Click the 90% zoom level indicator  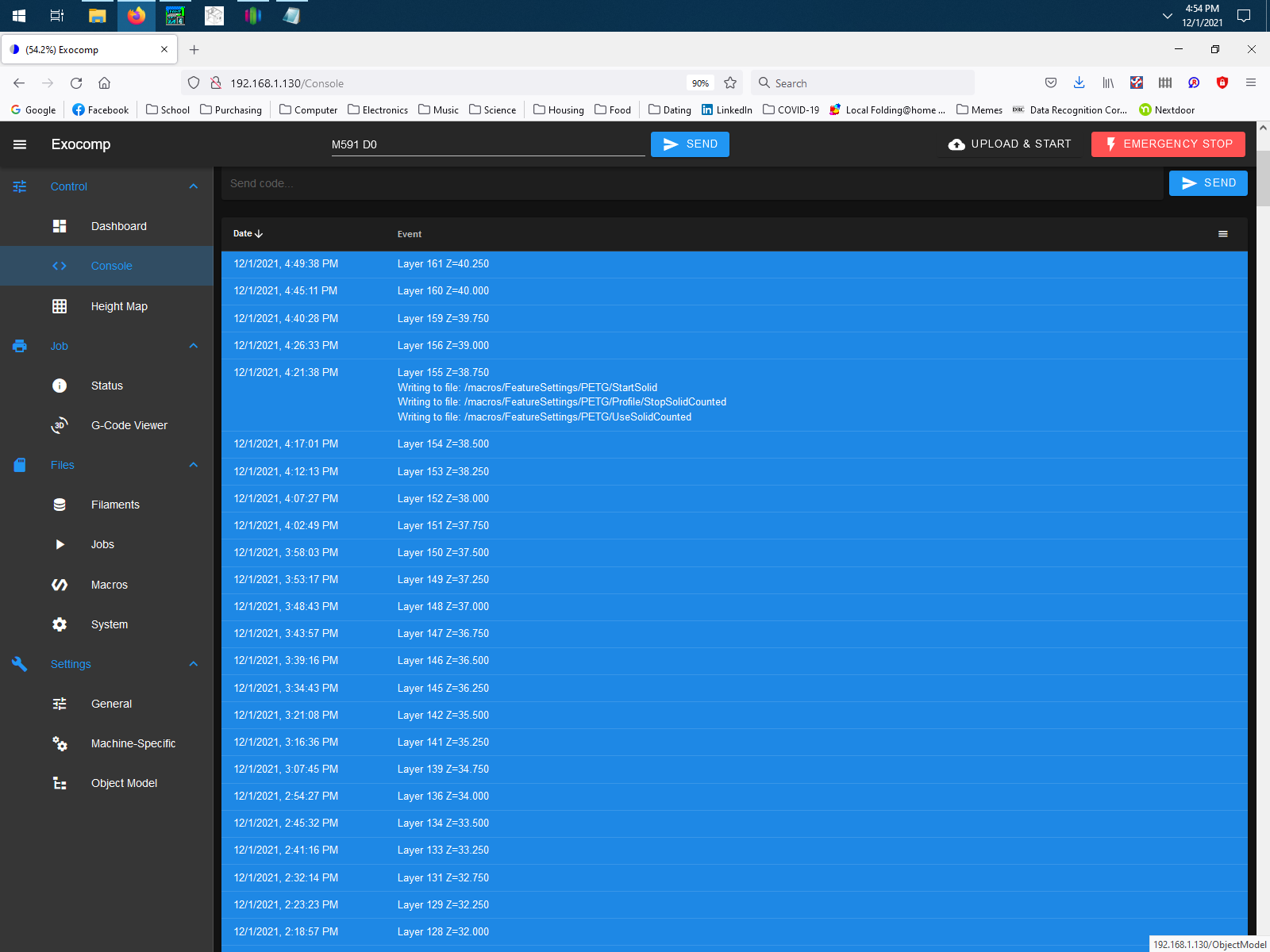click(700, 83)
